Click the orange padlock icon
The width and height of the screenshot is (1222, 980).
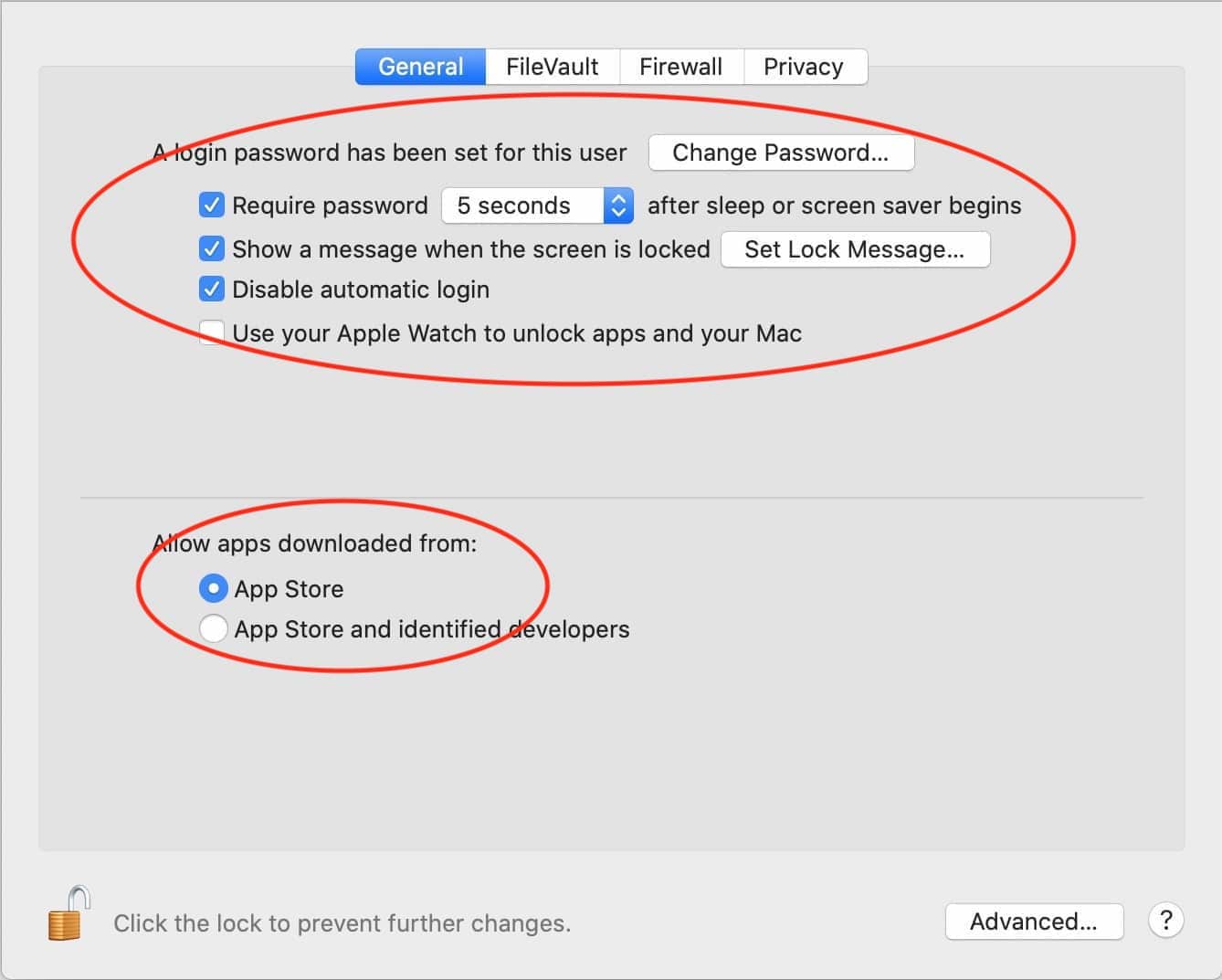click(68, 913)
